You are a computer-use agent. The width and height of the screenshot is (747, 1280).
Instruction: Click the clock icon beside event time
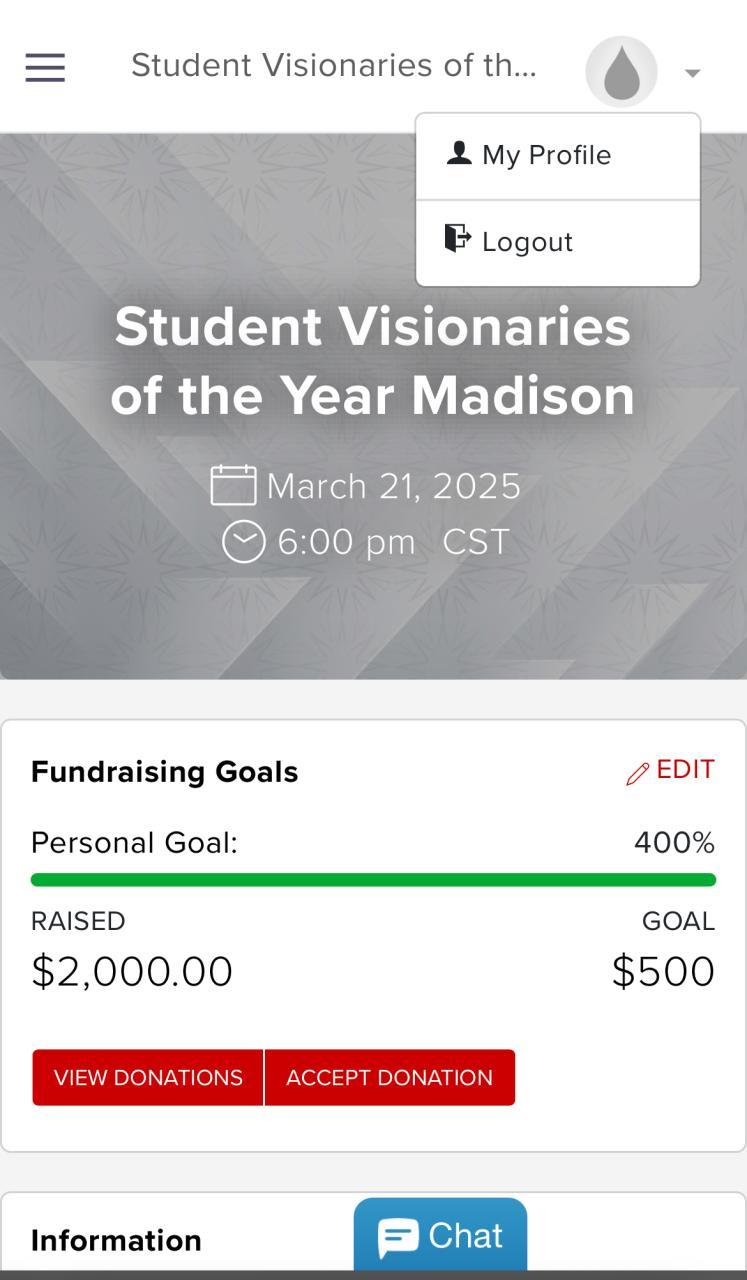(243, 542)
